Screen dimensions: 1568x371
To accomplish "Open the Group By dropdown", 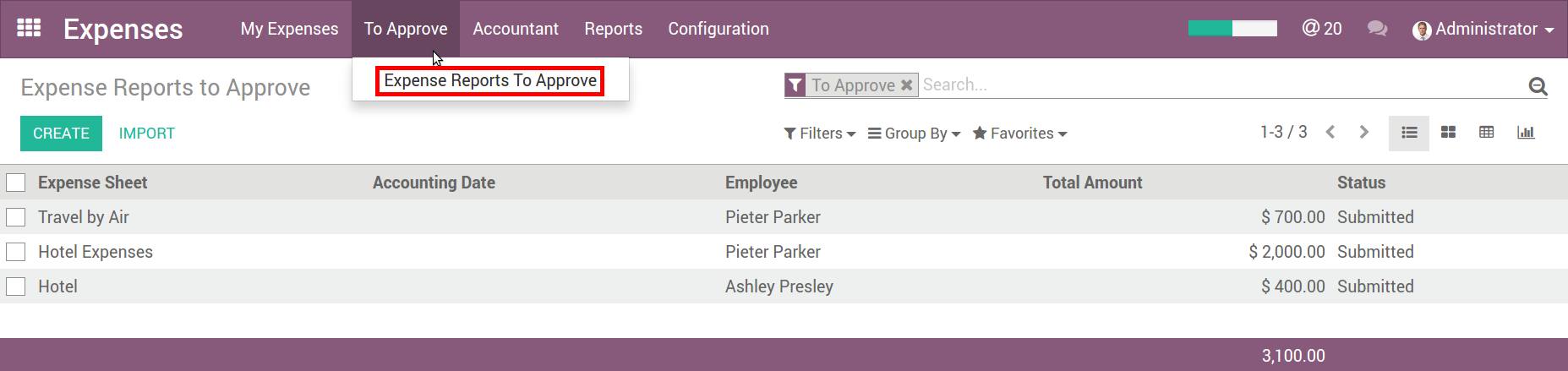I will (915, 134).
